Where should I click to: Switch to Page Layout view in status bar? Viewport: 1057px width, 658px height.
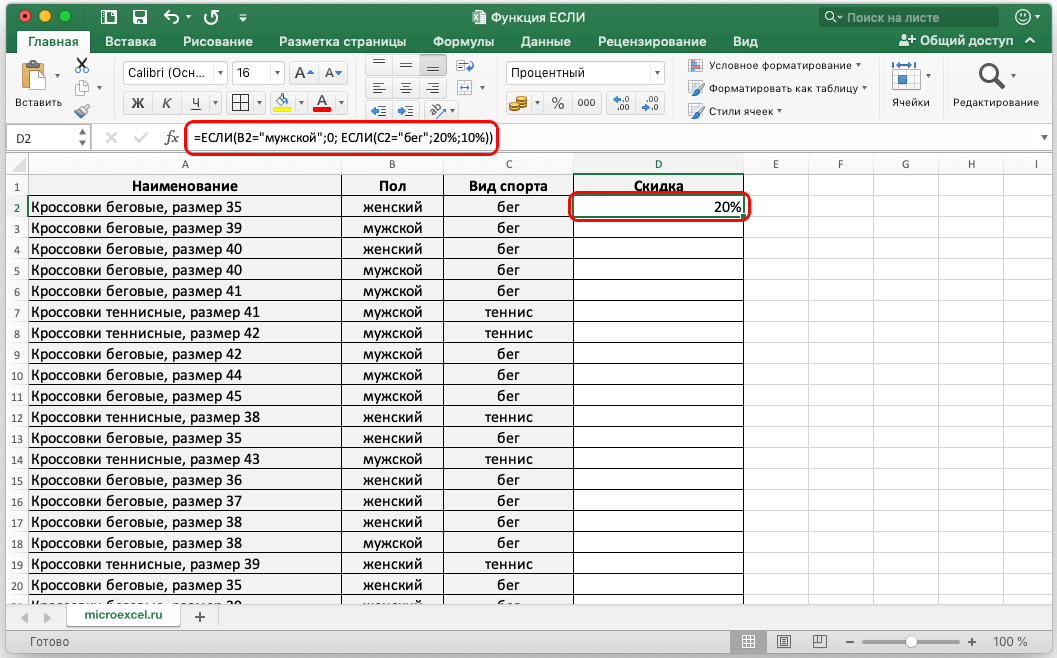point(784,641)
